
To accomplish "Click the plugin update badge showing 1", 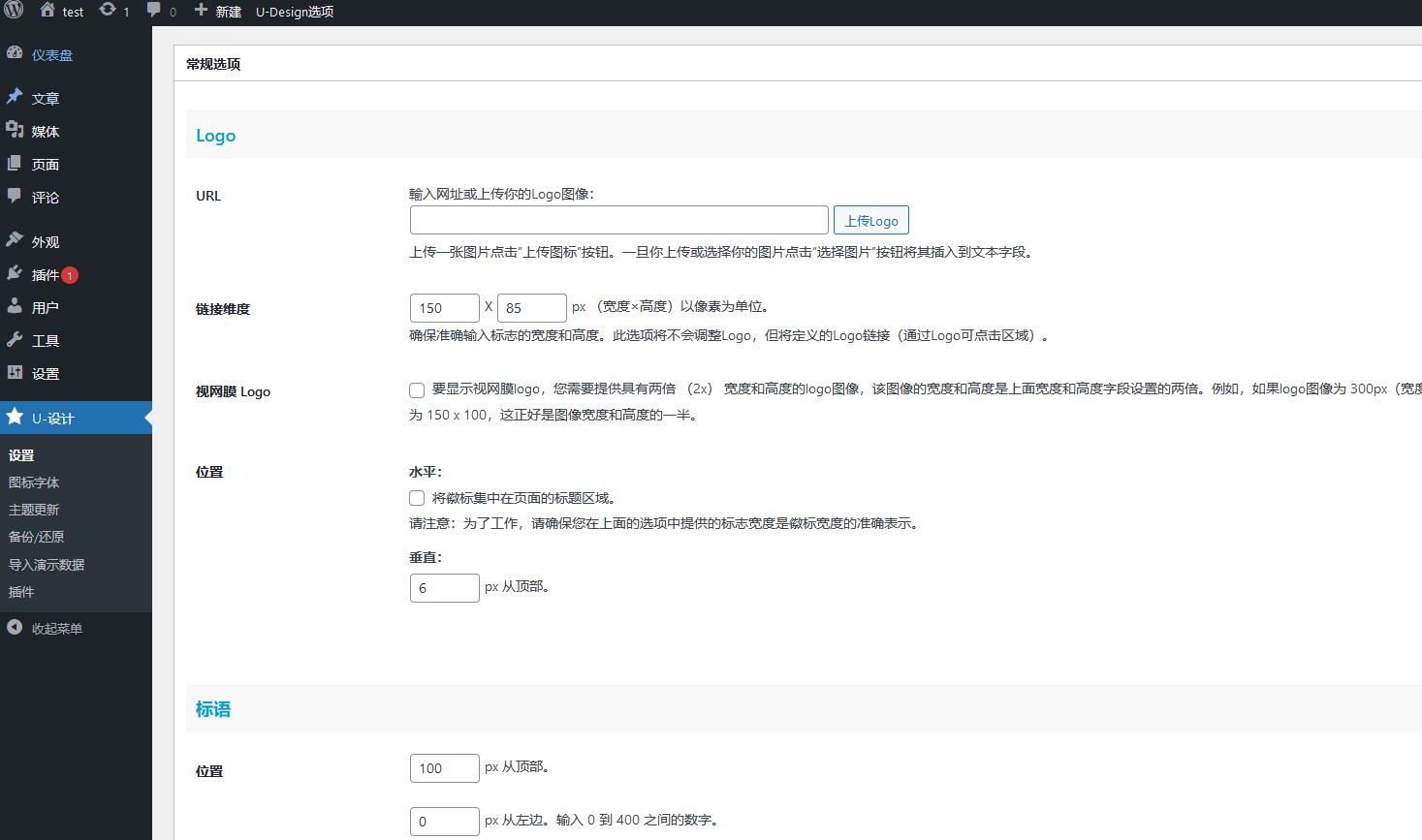I will click(70, 275).
